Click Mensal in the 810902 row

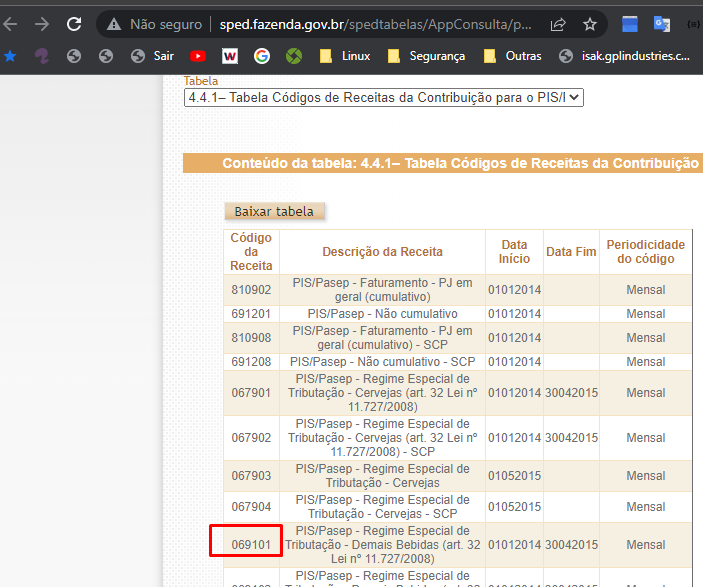click(646, 290)
